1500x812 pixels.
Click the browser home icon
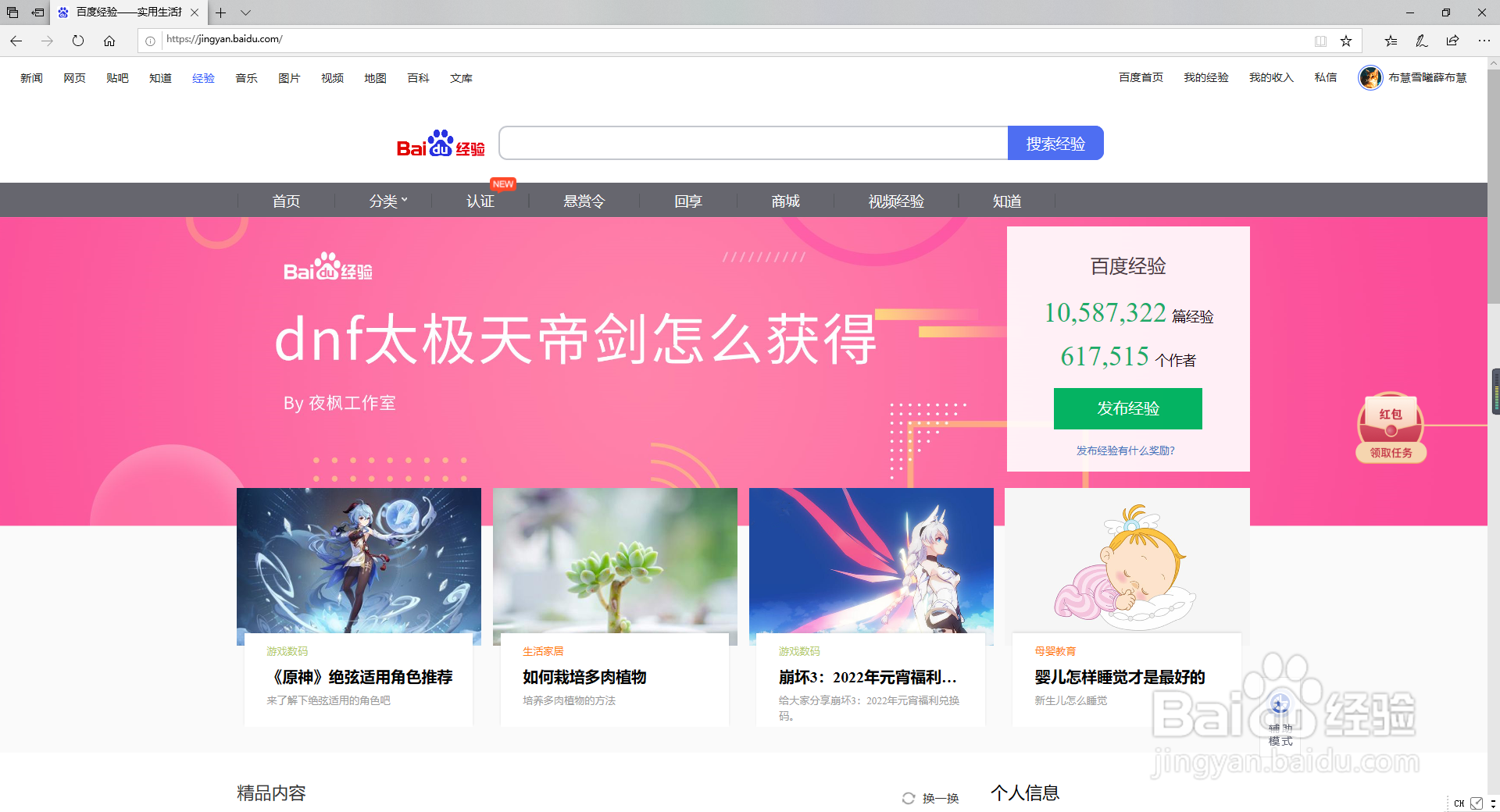click(109, 41)
